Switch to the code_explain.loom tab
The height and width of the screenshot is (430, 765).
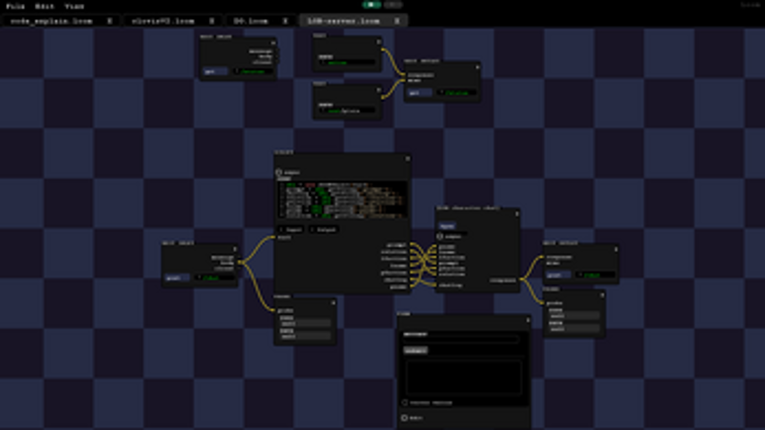click(x=55, y=20)
